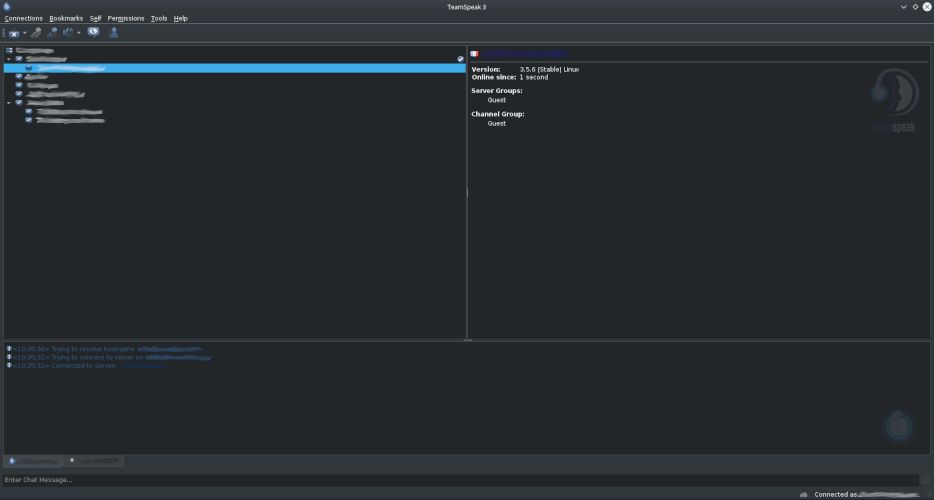Click the 'Server Groups:' label
The height and width of the screenshot is (500, 934).
pos(497,91)
